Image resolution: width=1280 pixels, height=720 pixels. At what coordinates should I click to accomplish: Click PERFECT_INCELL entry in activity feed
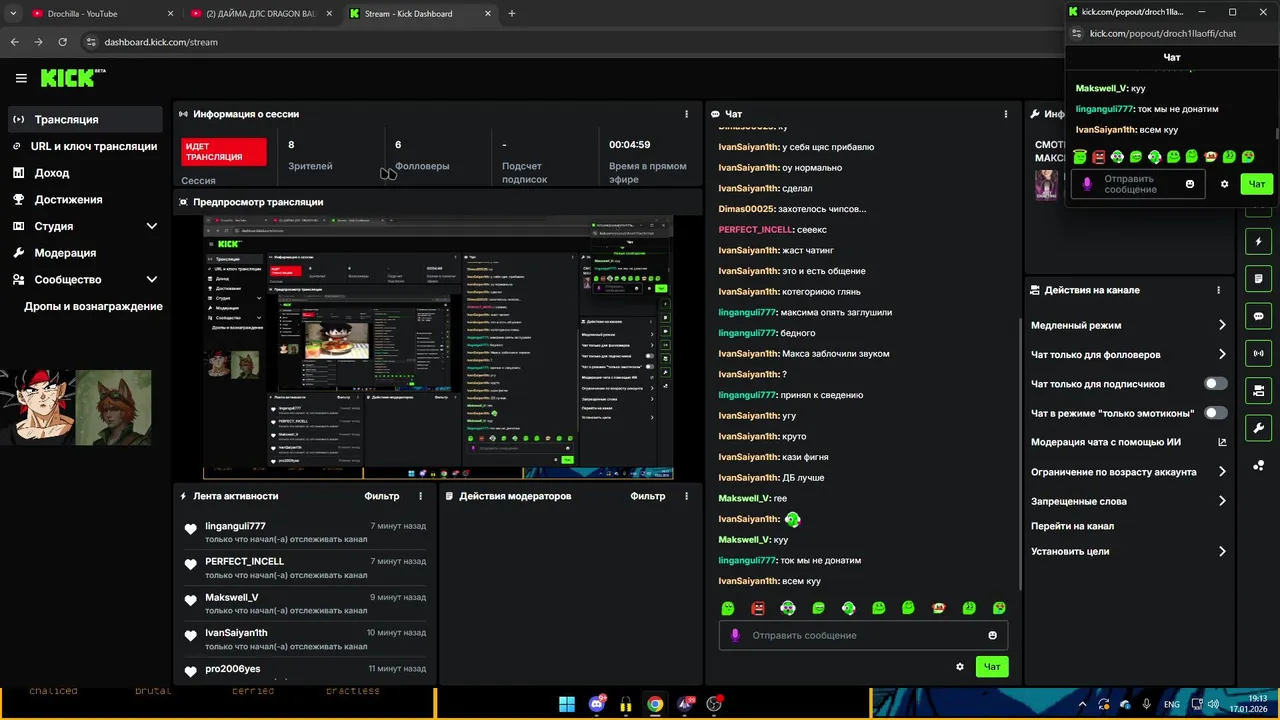point(304,567)
